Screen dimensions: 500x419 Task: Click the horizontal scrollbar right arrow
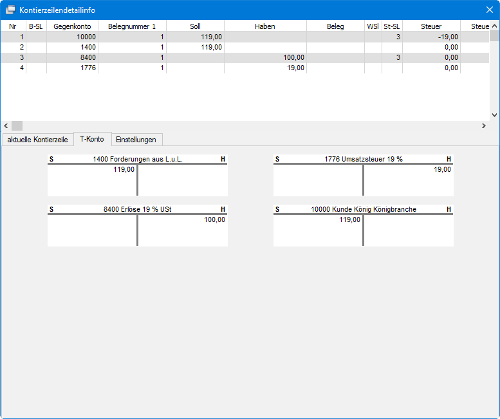(x=484, y=126)
